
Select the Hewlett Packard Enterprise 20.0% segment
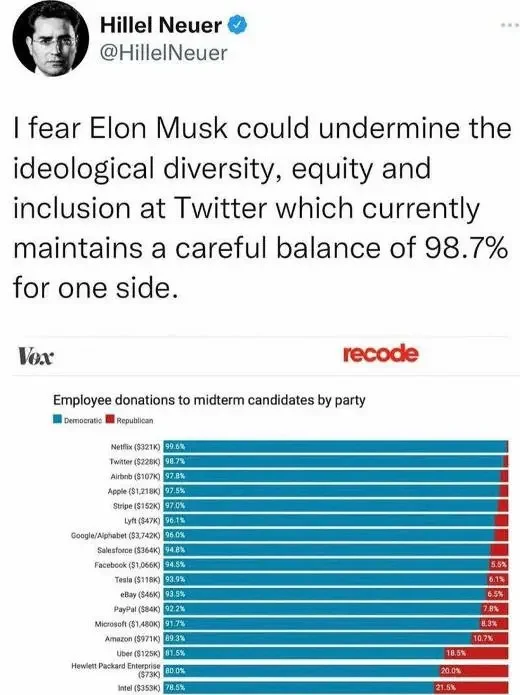pyautogui.click(x=473, y=671)
